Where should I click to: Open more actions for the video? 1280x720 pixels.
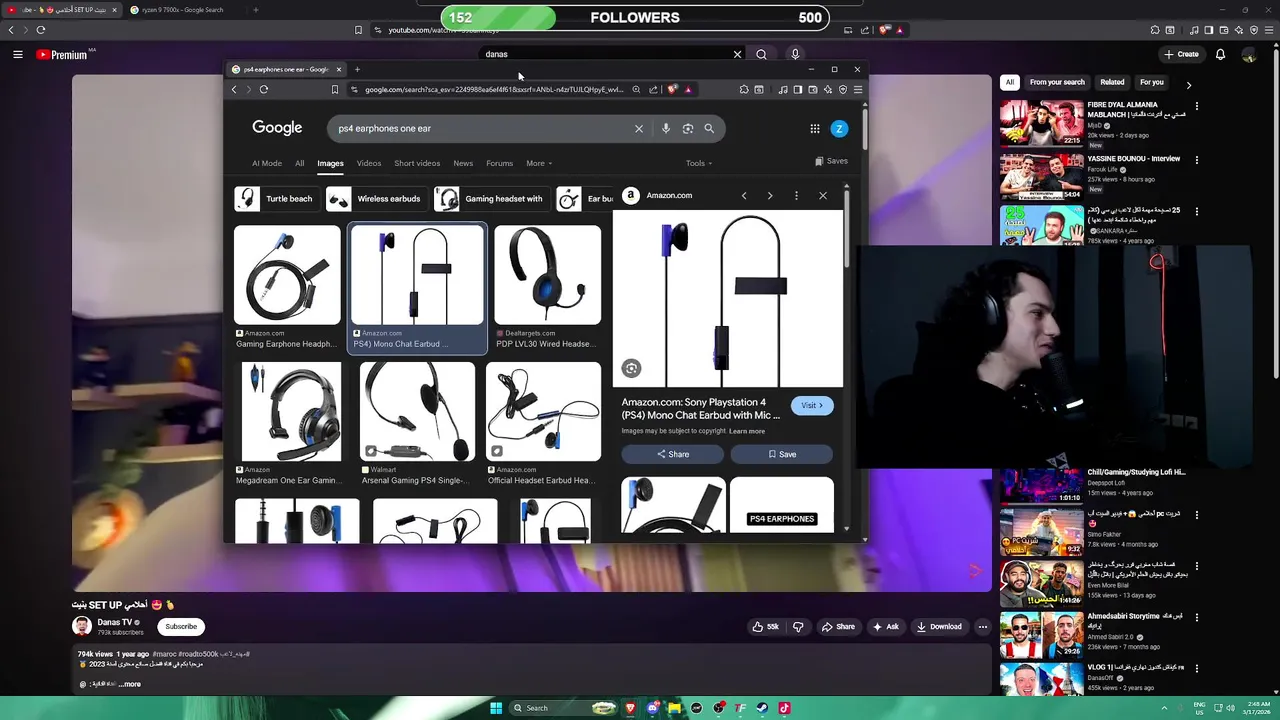click(x=983, y=627)
